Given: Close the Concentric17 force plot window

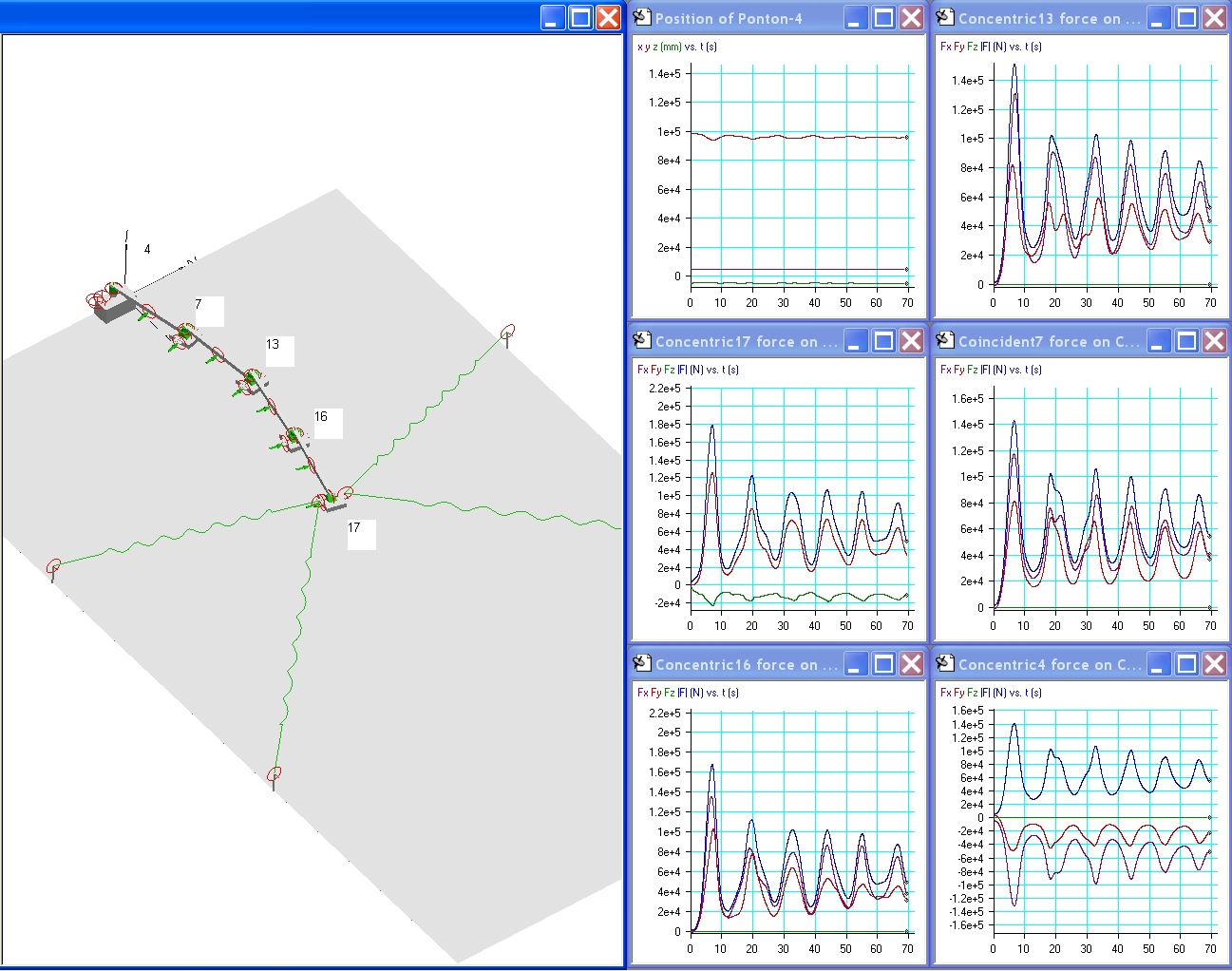Looking at the screenshot, I should click(x=912, y=340).
